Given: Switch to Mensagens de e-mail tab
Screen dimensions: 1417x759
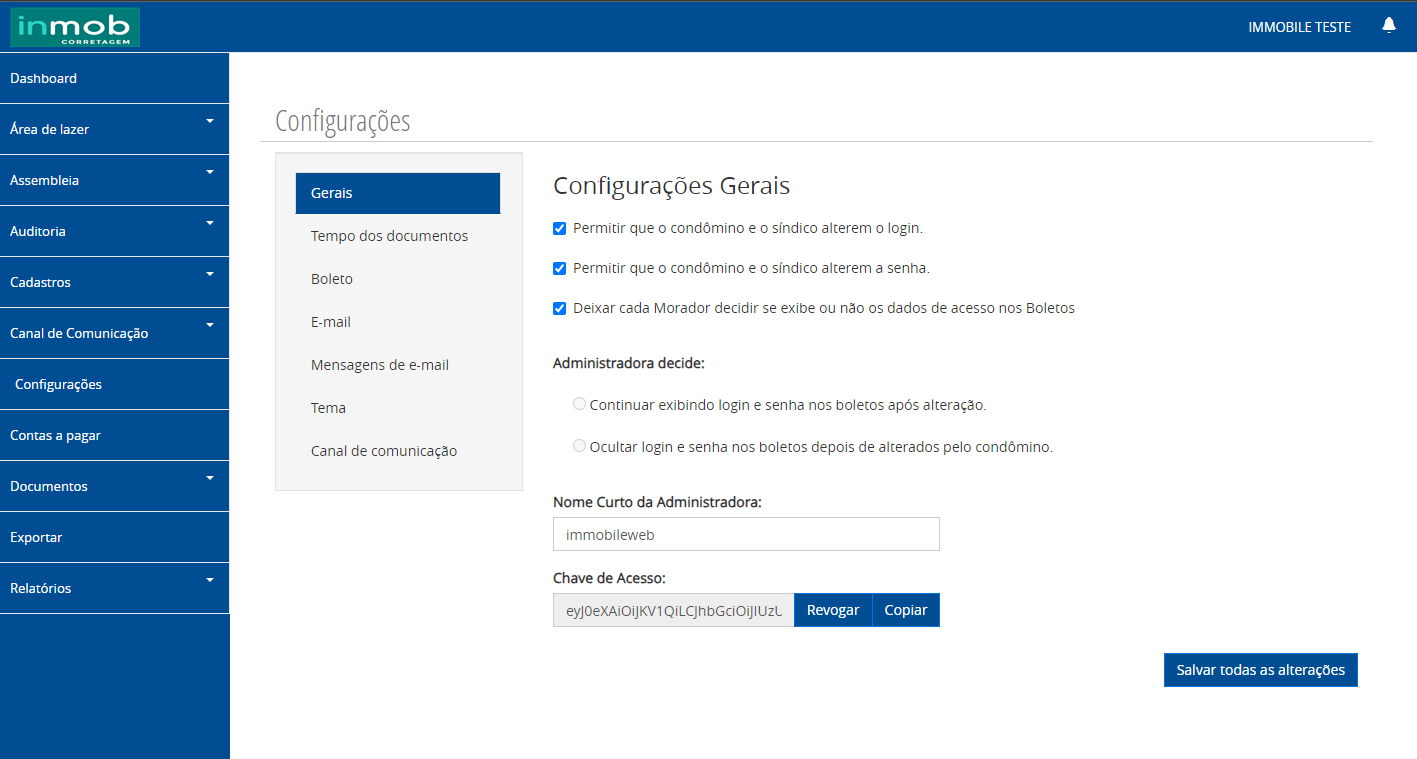Looking at the screenshot, I should (398, 365).
